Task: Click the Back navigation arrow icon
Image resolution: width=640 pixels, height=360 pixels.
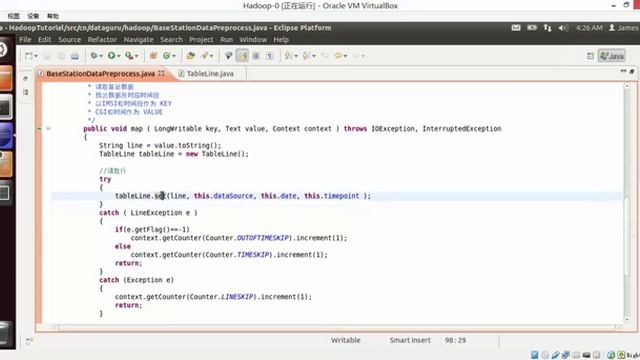Action: (x=338, y=56)
